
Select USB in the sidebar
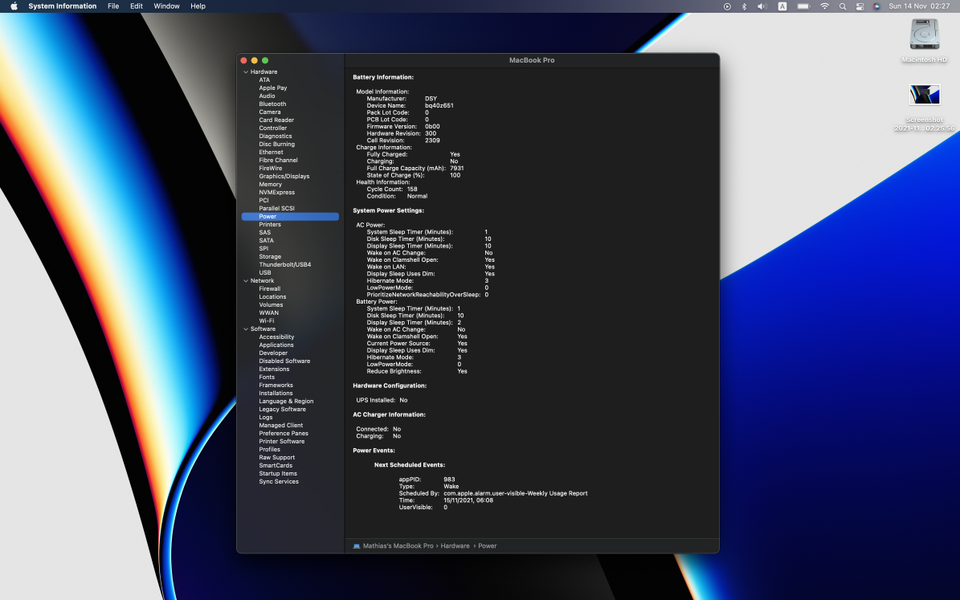(264, 273)
